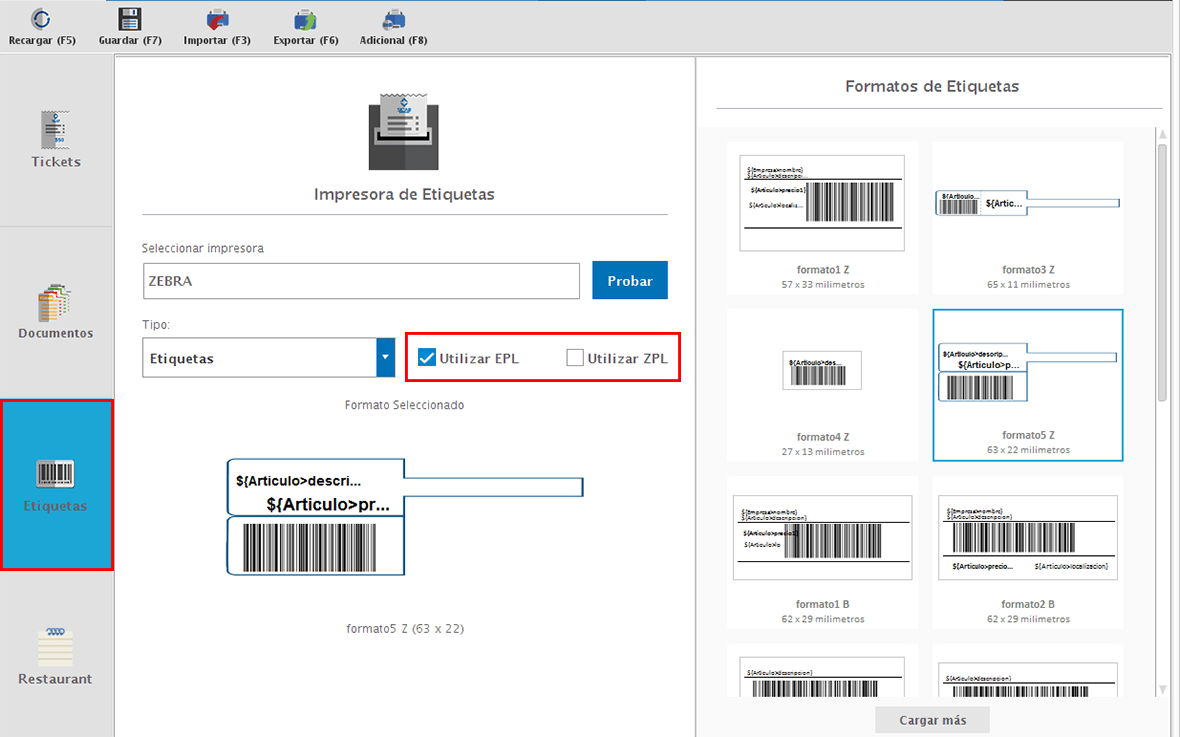Screen dimensions: 1180x737
Task: Switch to the Tickets section
Action: (x=56, y=139)
